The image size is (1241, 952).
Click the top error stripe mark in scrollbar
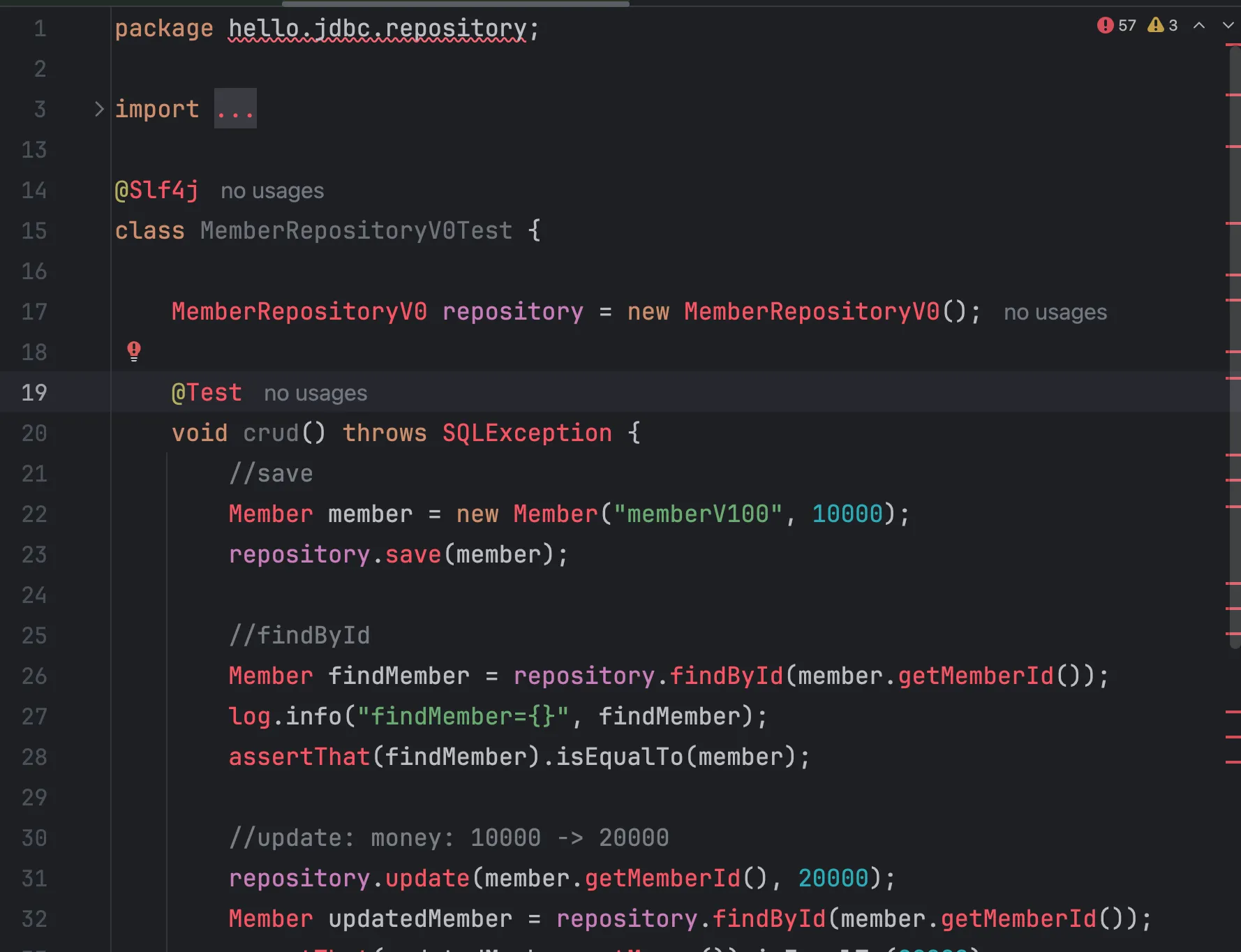pos(1233,45)
